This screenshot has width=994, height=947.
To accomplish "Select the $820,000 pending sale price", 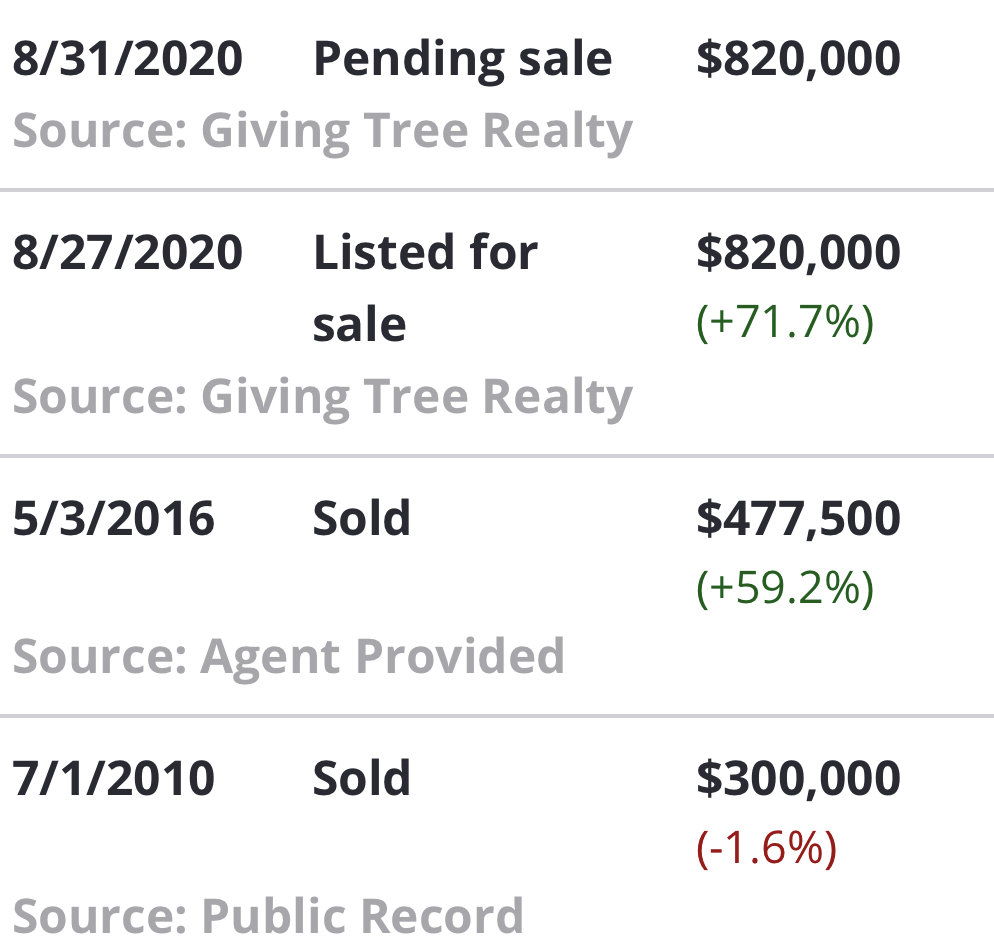I will click(798, 59).
